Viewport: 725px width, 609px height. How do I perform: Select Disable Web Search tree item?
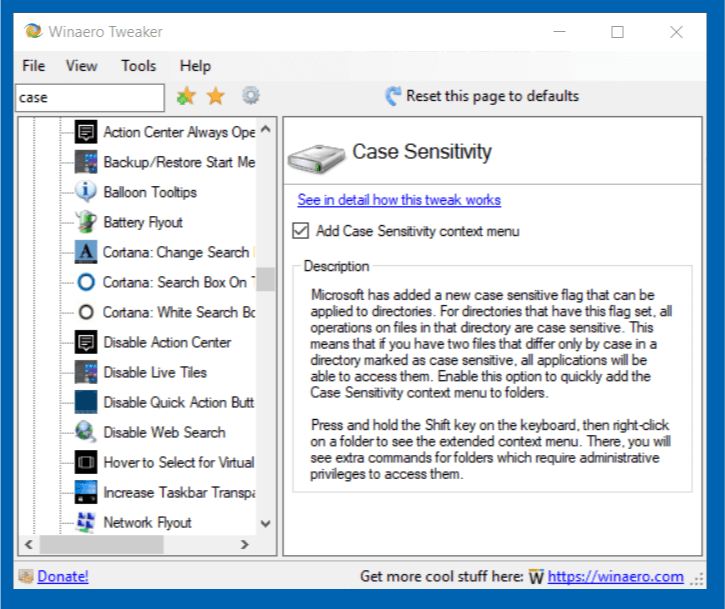[x=164, y=432]
